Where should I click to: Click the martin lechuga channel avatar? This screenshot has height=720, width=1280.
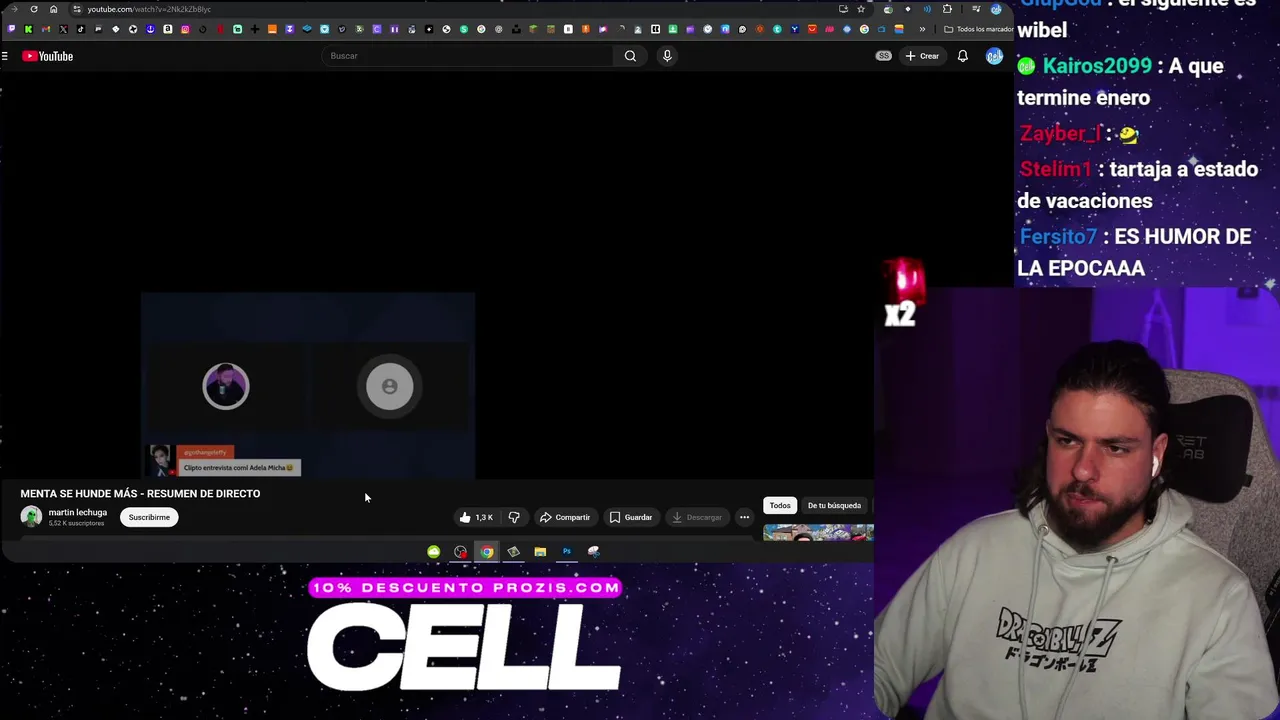pyautogui.click(x=31, y=516)
